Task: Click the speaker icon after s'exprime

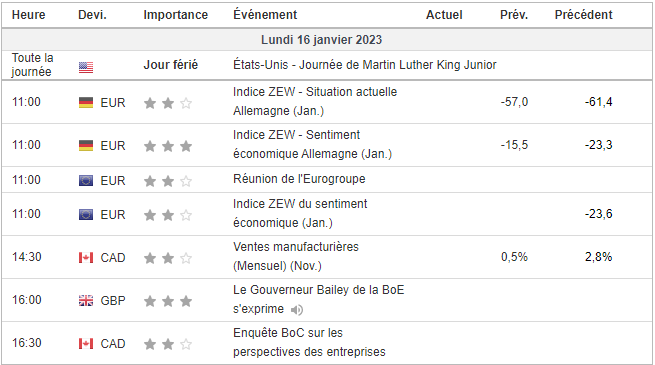Action: [x=297, y=310]
